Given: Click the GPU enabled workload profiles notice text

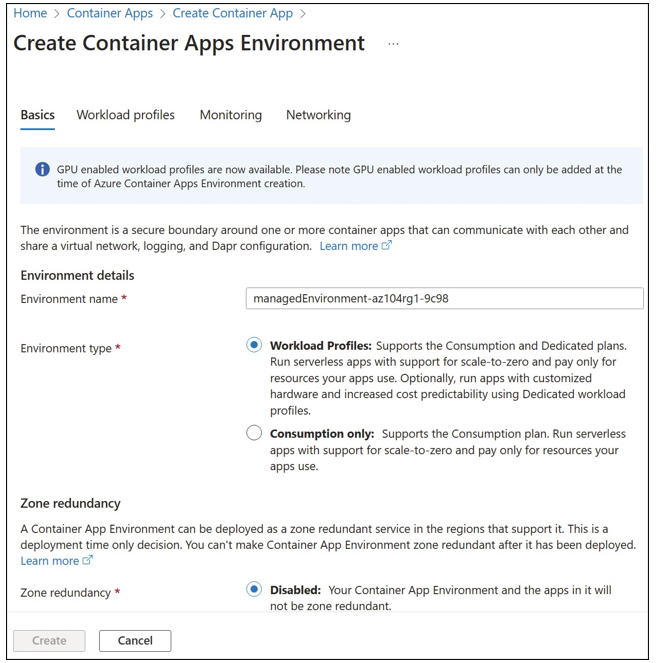Looking at the screenshot, I should point(339,176).
